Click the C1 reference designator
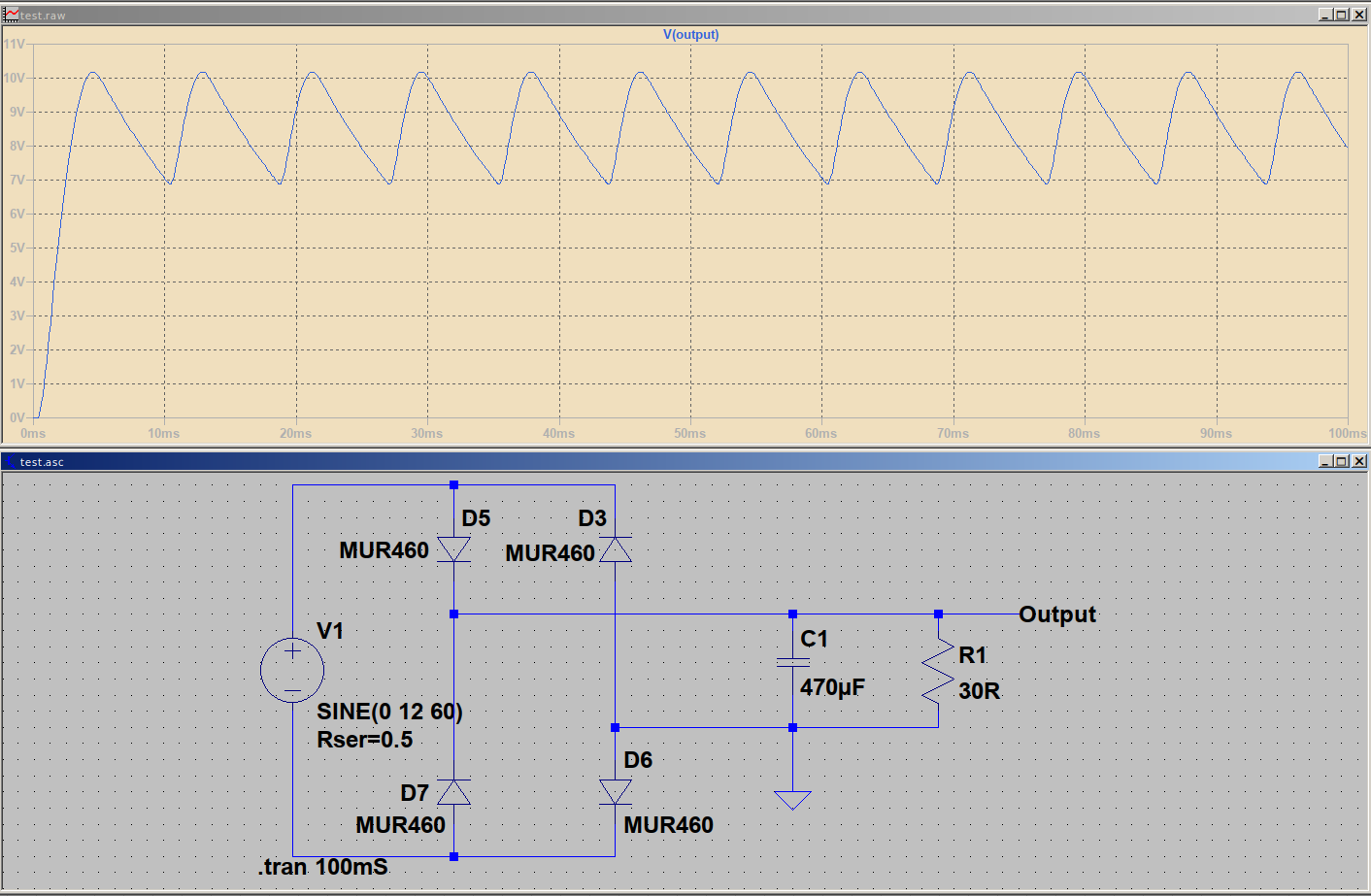1371x896 pixels. point(814,639)
